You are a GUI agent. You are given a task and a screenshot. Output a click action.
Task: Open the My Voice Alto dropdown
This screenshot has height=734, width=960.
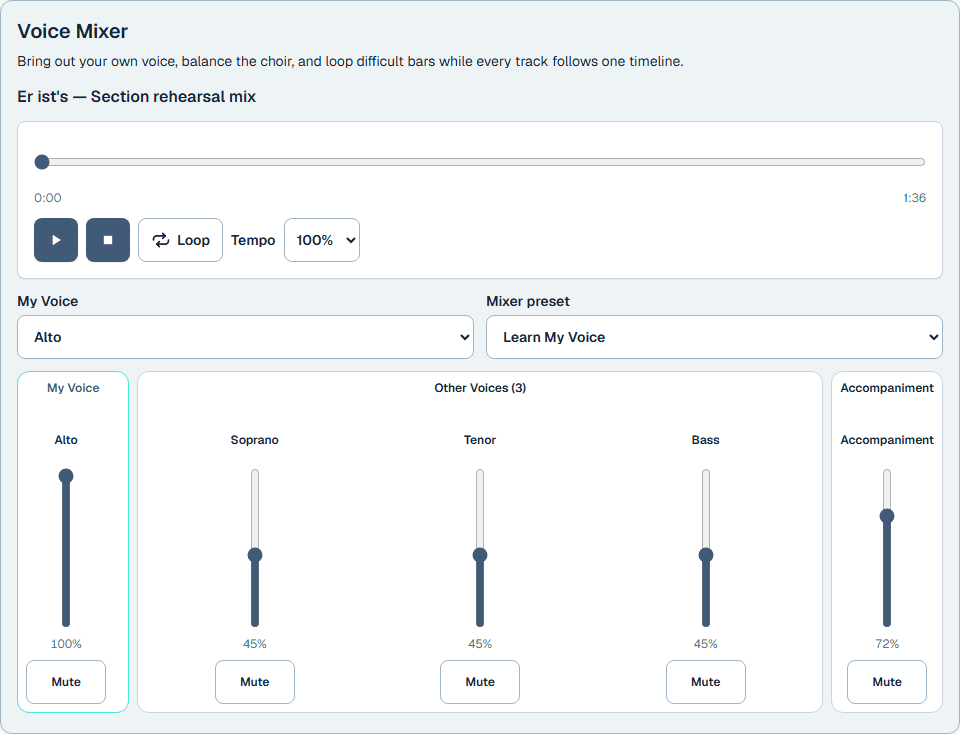point(246,337)
